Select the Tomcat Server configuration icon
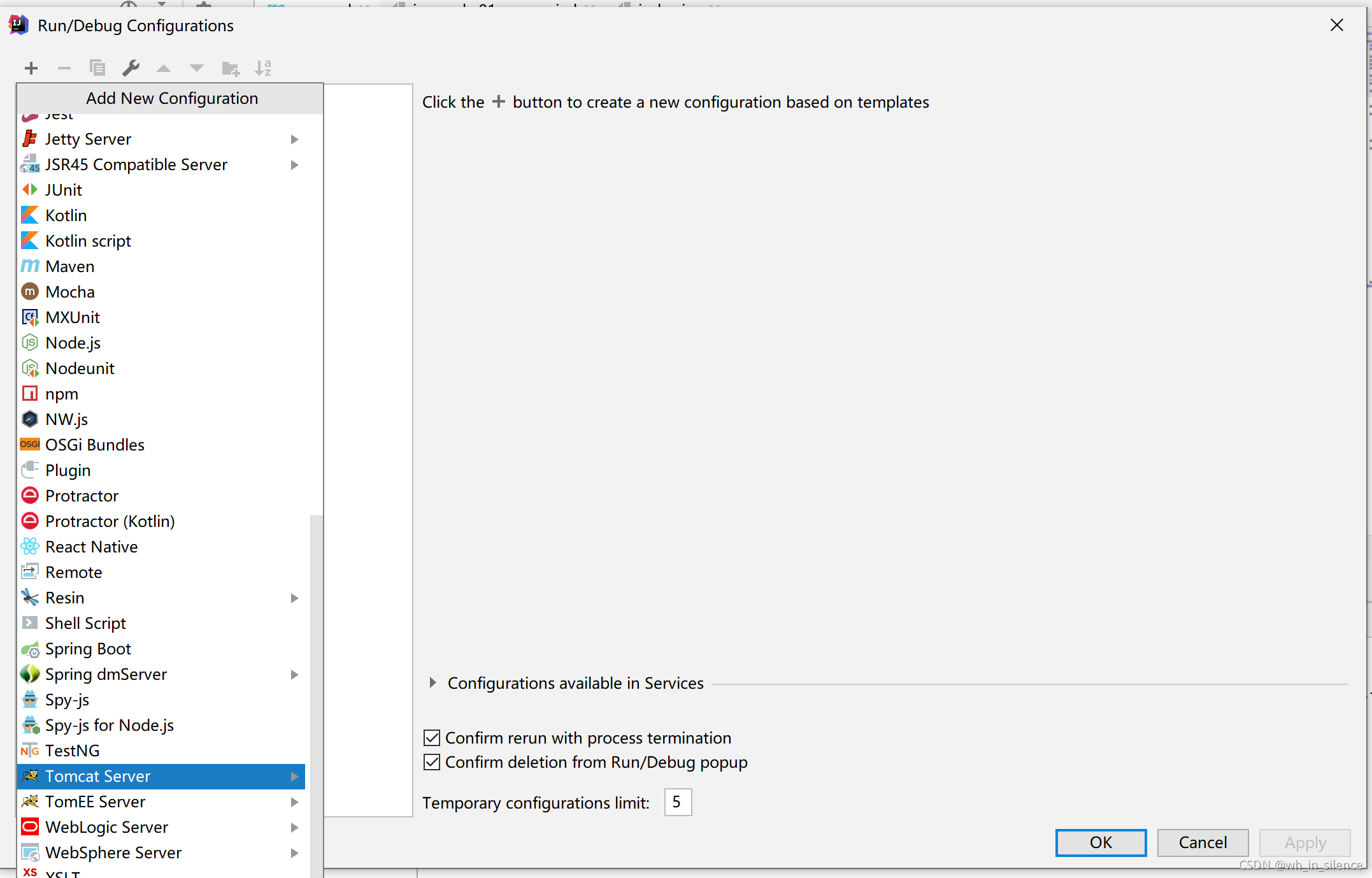 tap(30, 776)
